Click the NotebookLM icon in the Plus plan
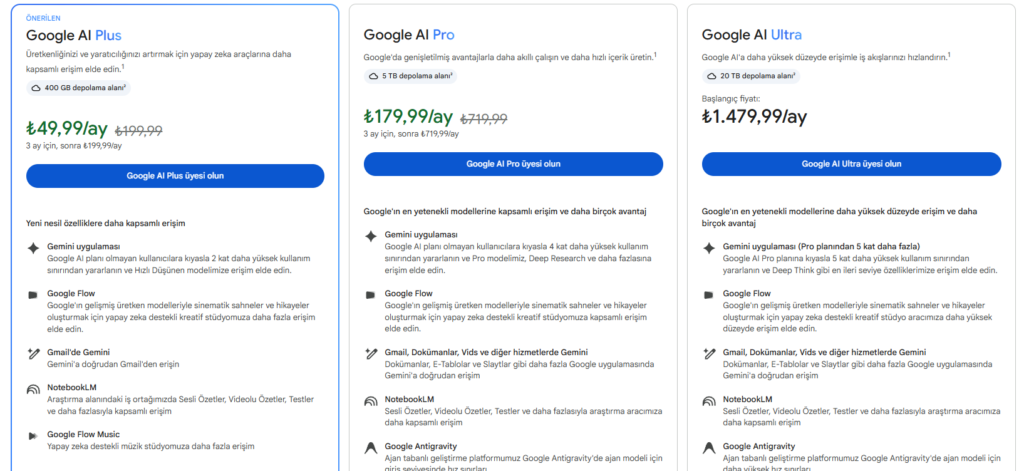This screenshot has width=1024, height=471. (x=33, y=389)
